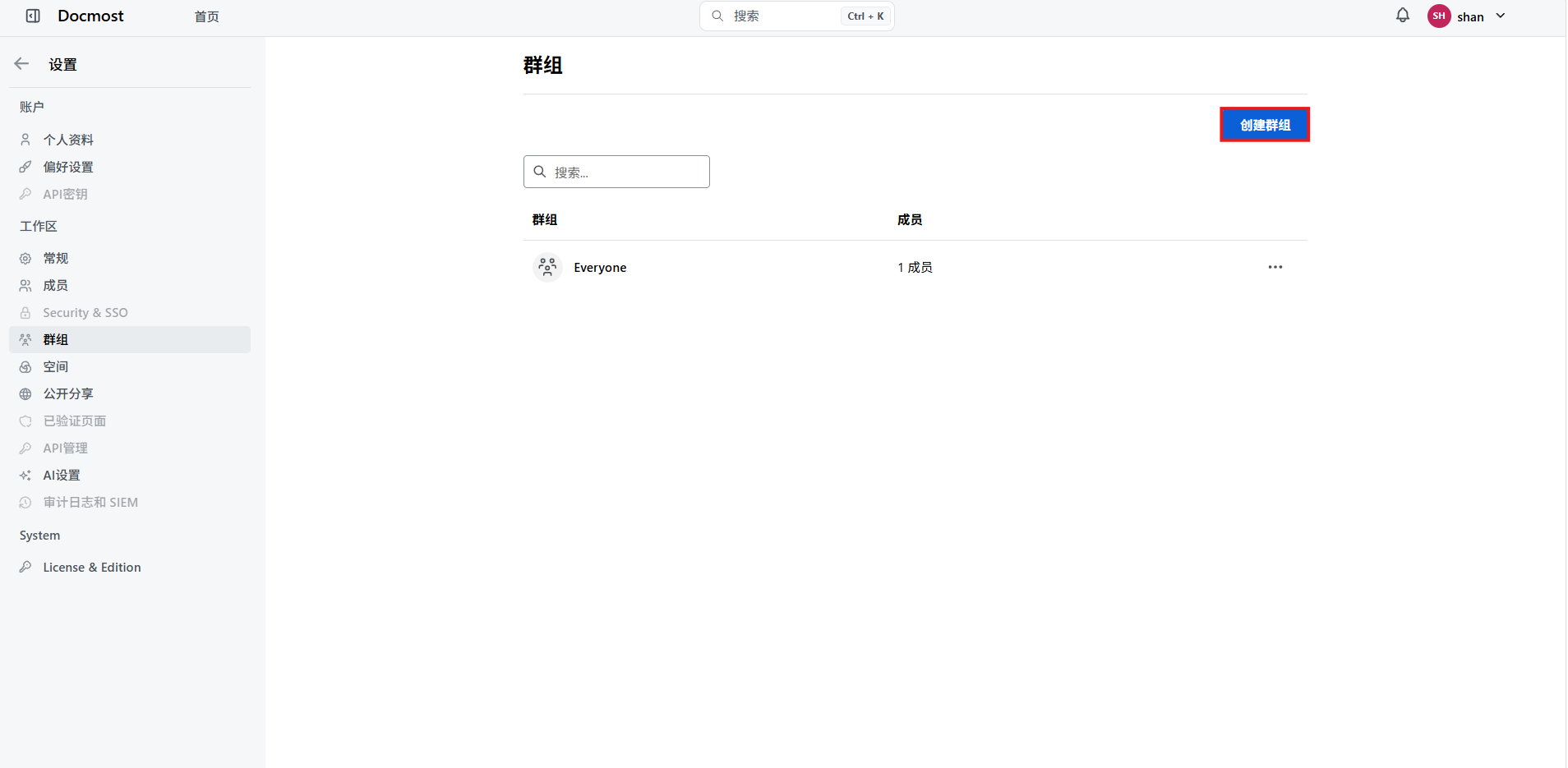Open API密钥 settings entry
Image resolution: width=1568 pixels, height=768 pixels.
coord(130,194)
